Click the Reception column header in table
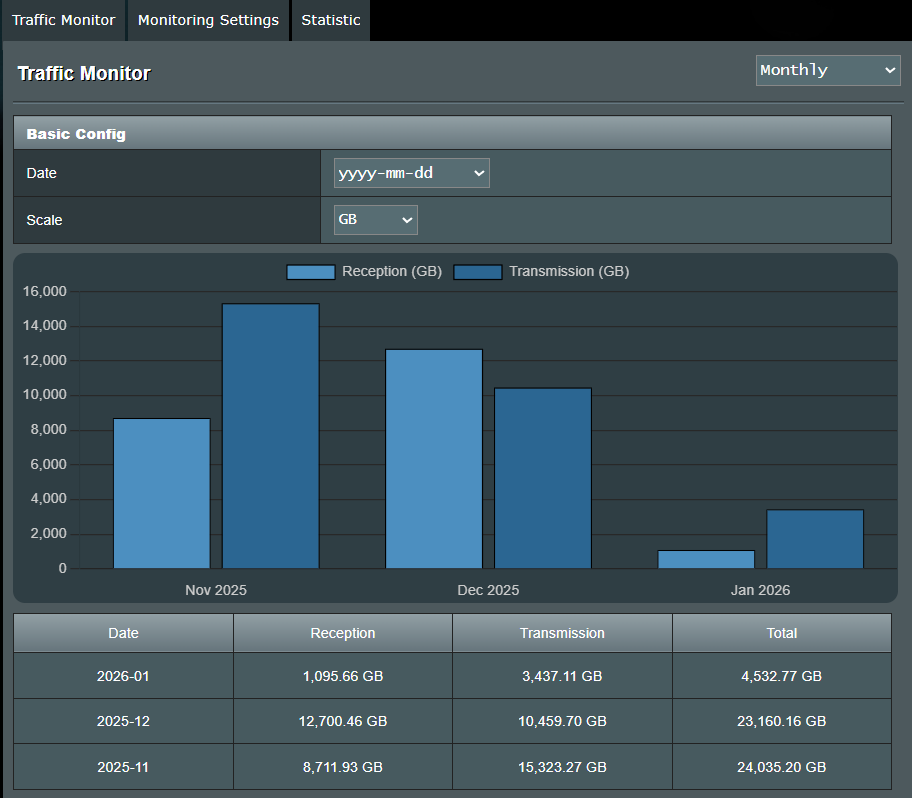The image size is (912, 798). 343,633
